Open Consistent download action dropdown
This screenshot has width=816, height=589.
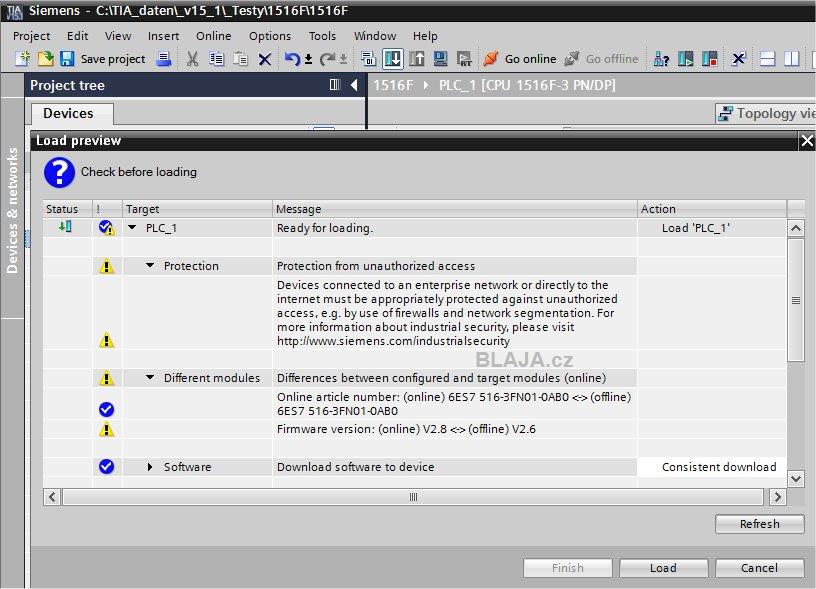pos(711,467)
